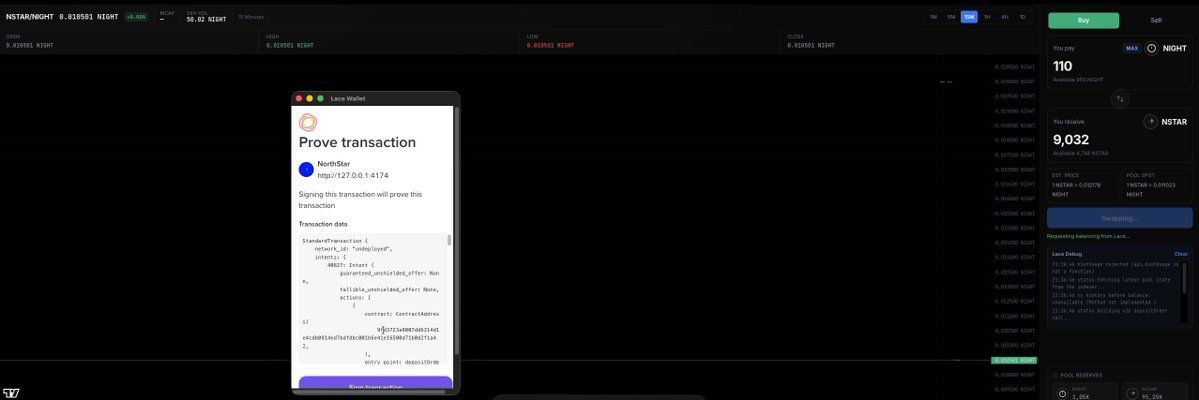Click the Lace Wallet window vertical scrollbar
The width and height of the screenshot is (1199, 400).
pyautogui.click(x=457, y=229)
